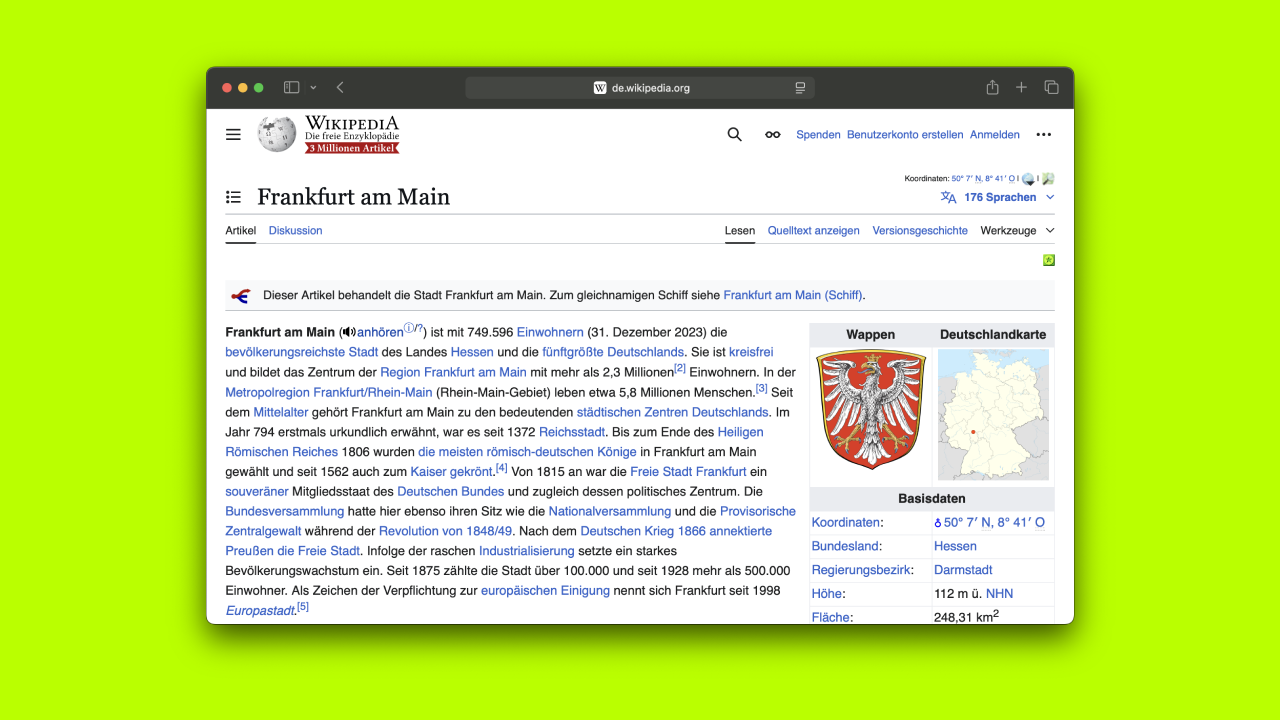The height and width of the screenshot is (720, 1280).
Task: Play pronunciation via the speaker icon
Action: pos(347,332)
